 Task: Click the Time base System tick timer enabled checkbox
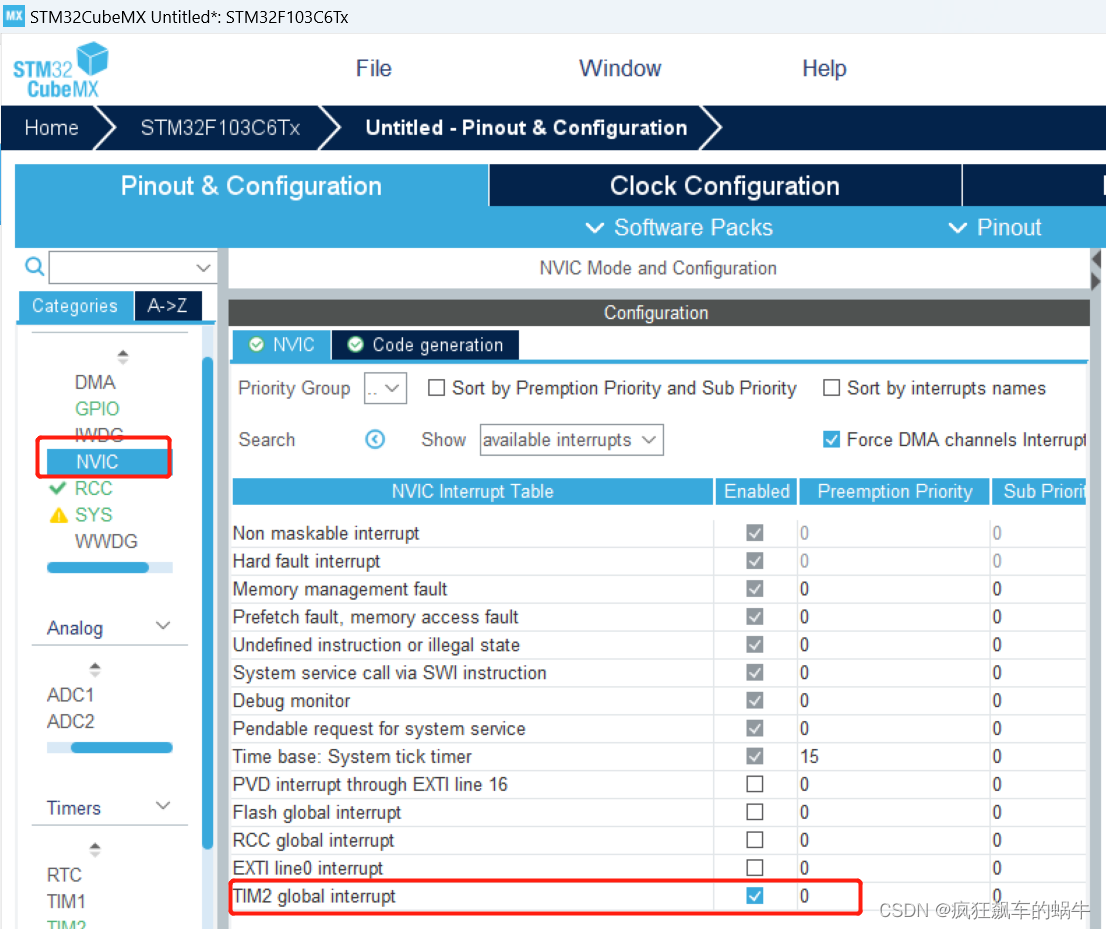pyautogui.click(x=755, y=756)
